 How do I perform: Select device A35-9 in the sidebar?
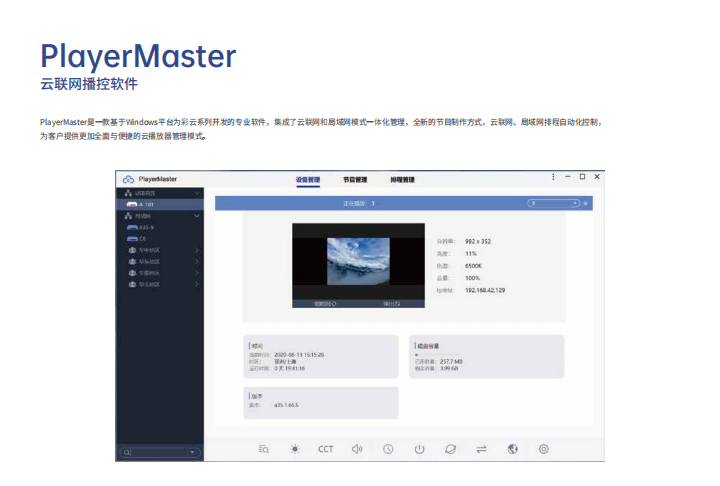pyautogui.click(x=160, y=227)
